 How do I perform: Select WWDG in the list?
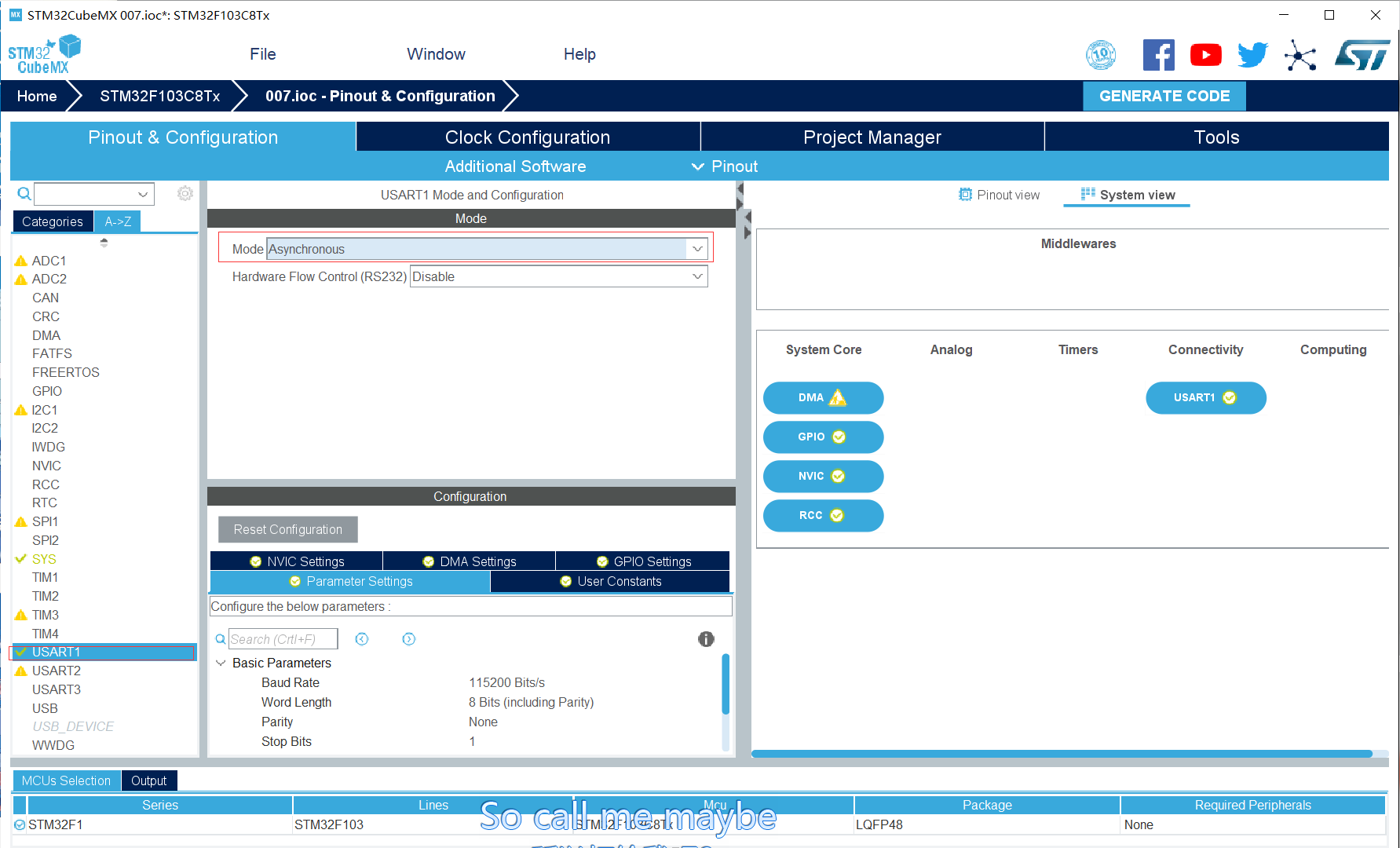point(53,745)
